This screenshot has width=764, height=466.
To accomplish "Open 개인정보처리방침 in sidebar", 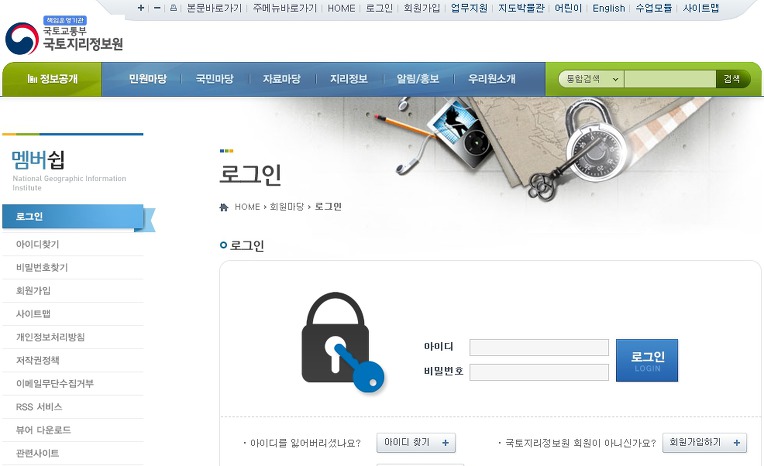I will [x=50, y=337].
